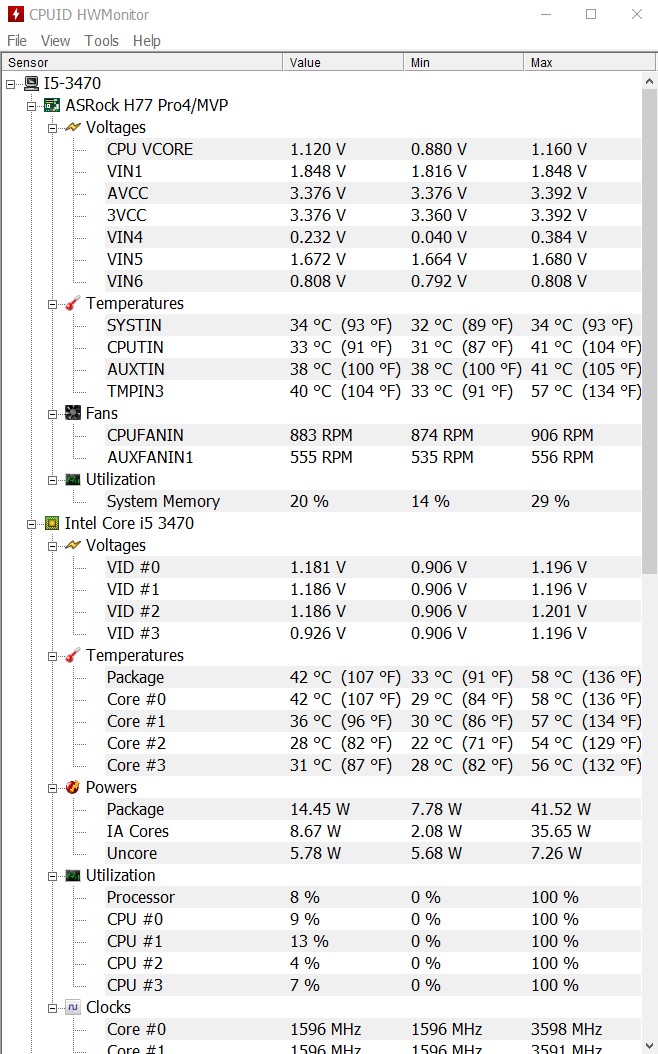Click the thermometer icon under Intel Core i5
Screen dimensions: 658x1054
click(x=73, y=655)
